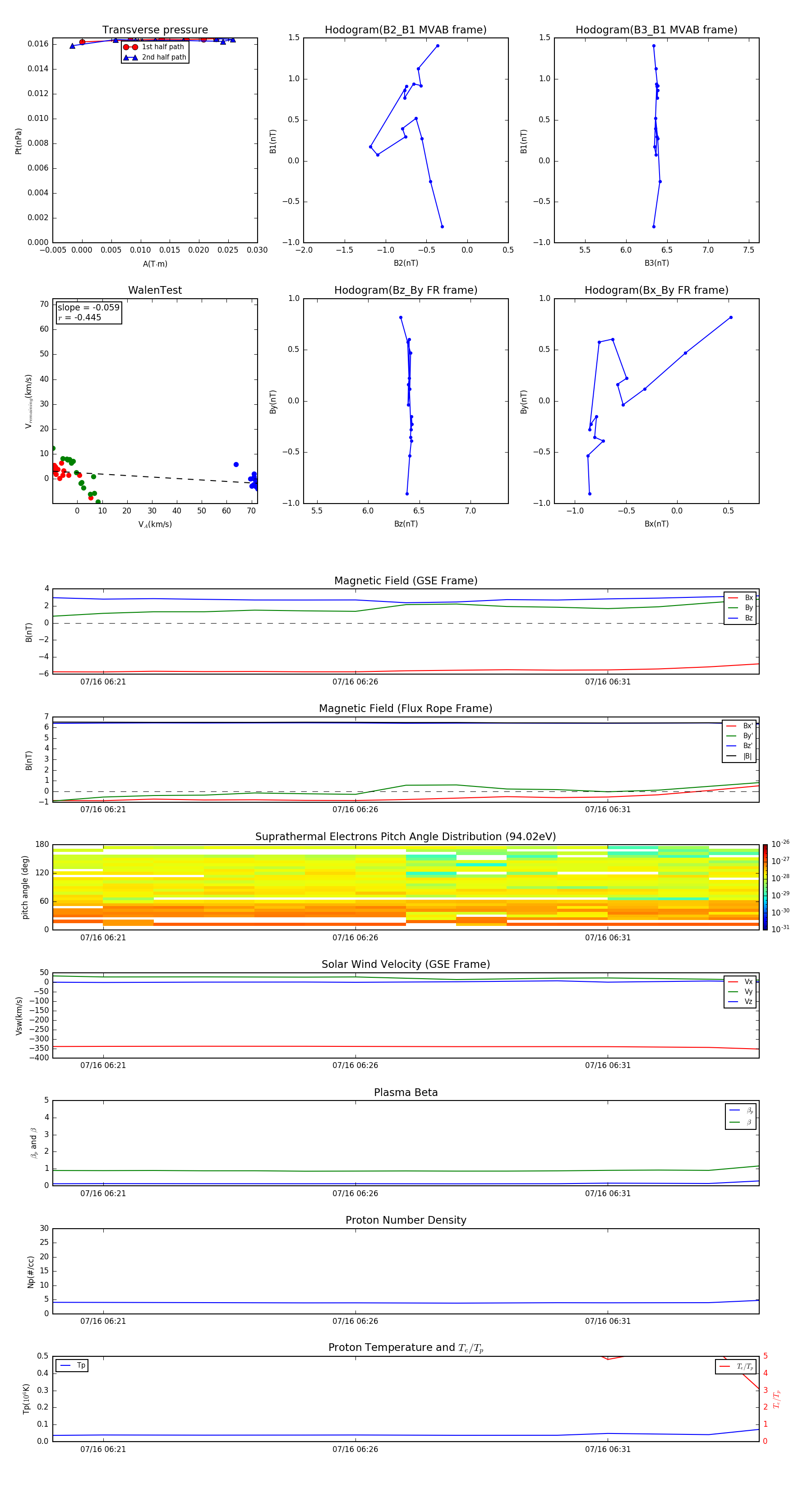
Task: Click the 'Hodogram(Bx_By FR frame)' title
Action: (656, 290)
